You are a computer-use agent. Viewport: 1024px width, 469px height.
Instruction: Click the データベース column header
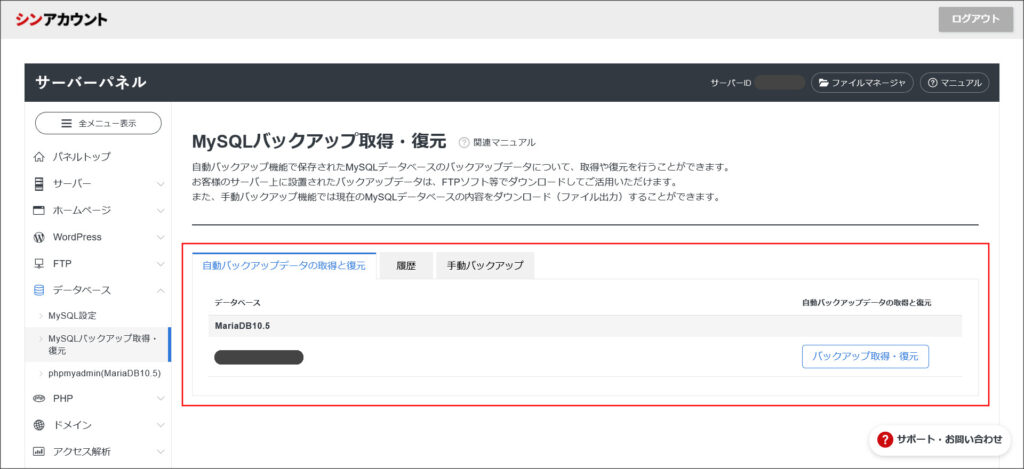click(238, 303)
